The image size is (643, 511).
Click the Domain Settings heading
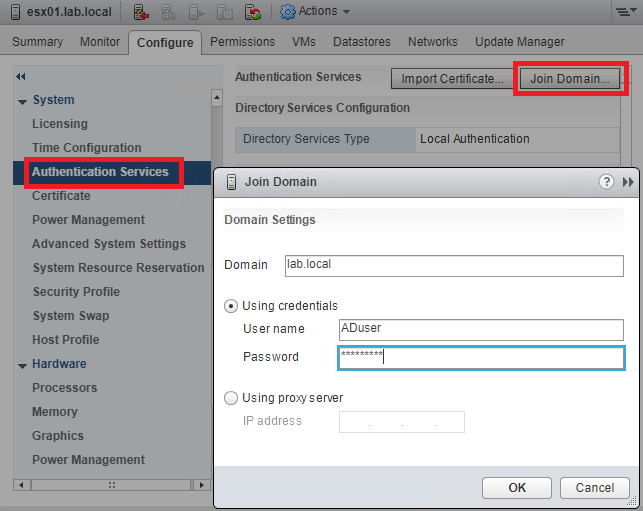click(270, 220)
